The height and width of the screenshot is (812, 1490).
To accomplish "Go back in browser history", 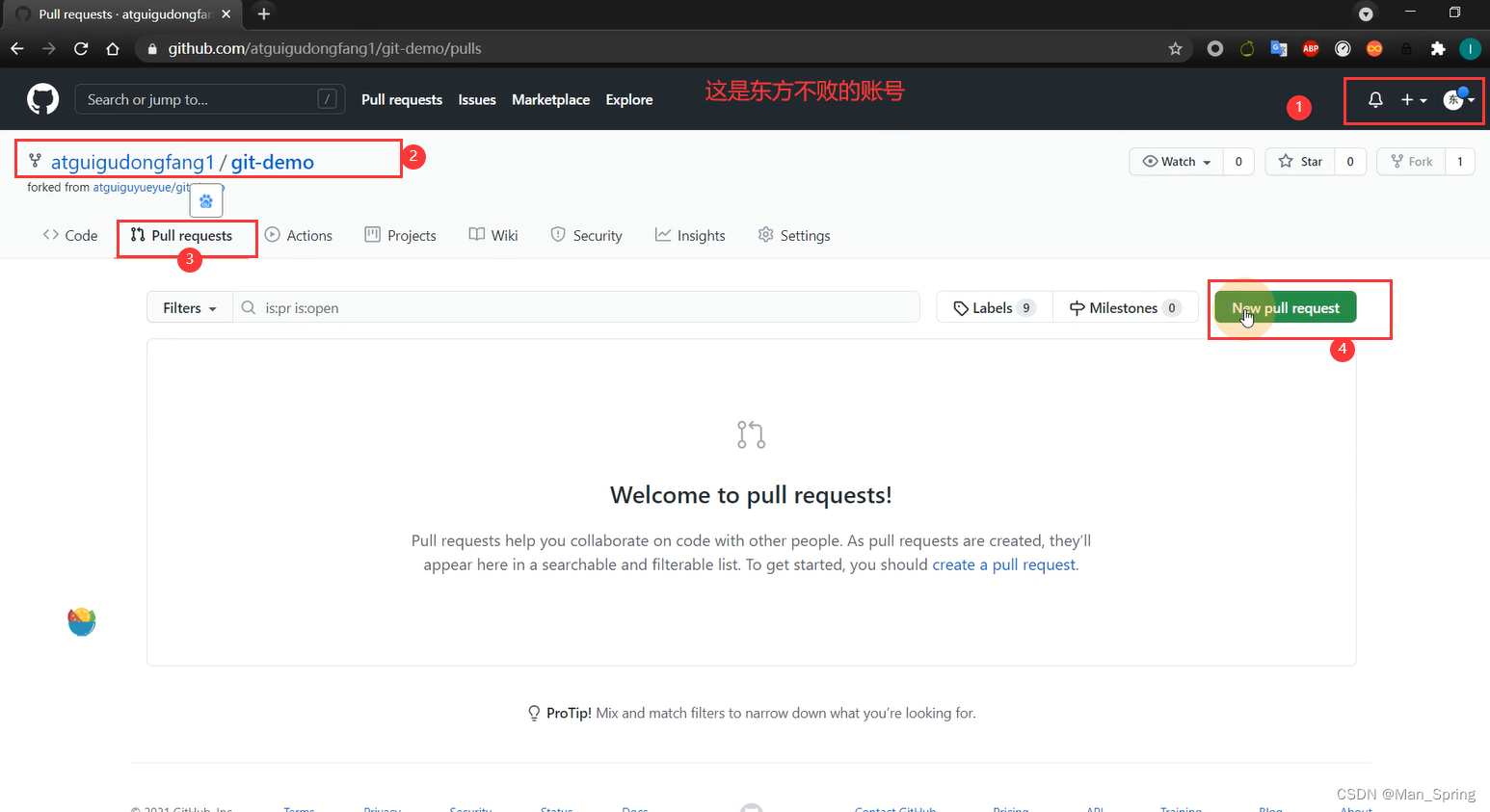I will click(17, 48).
